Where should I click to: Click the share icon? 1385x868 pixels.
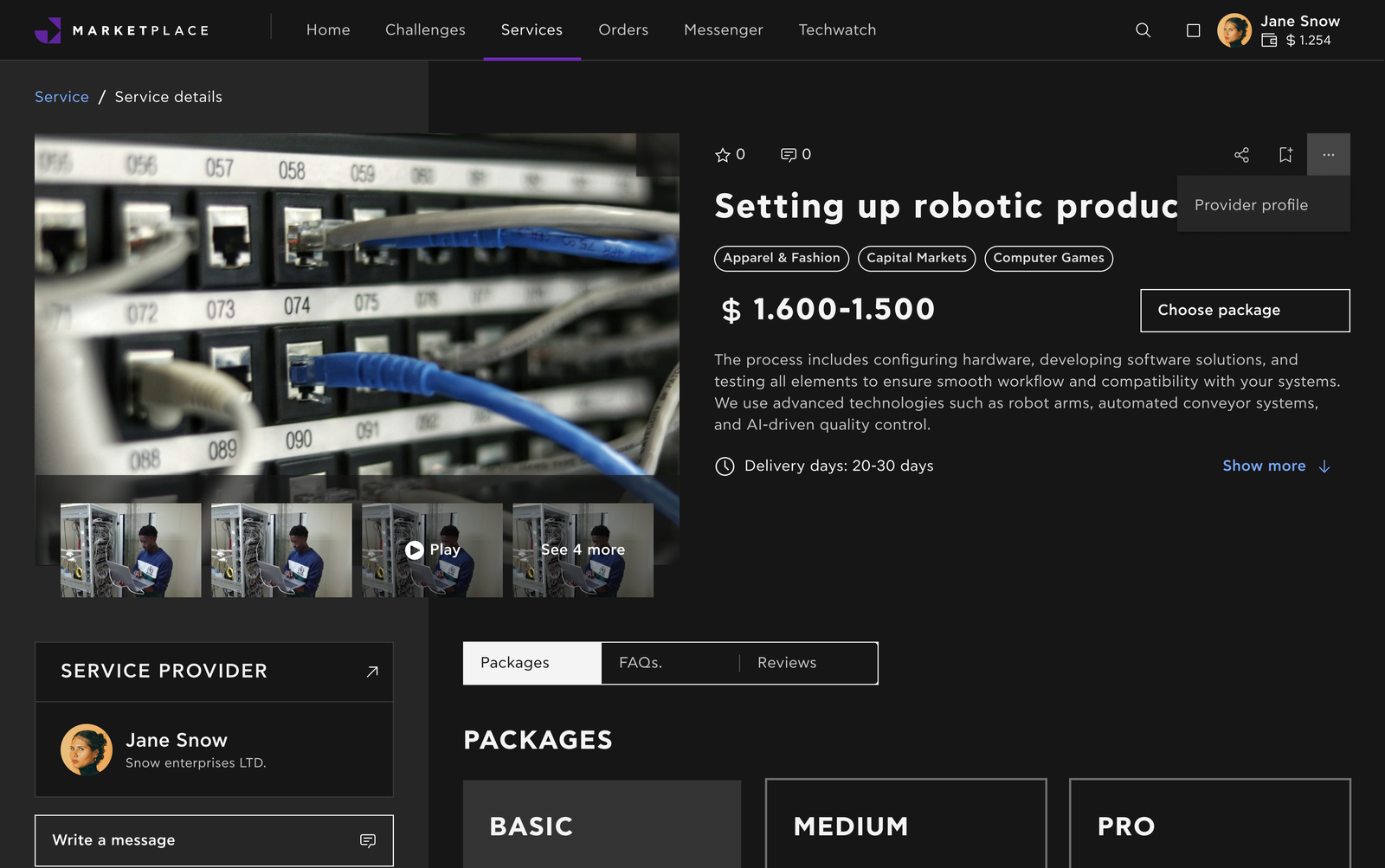pos(1241,155)
